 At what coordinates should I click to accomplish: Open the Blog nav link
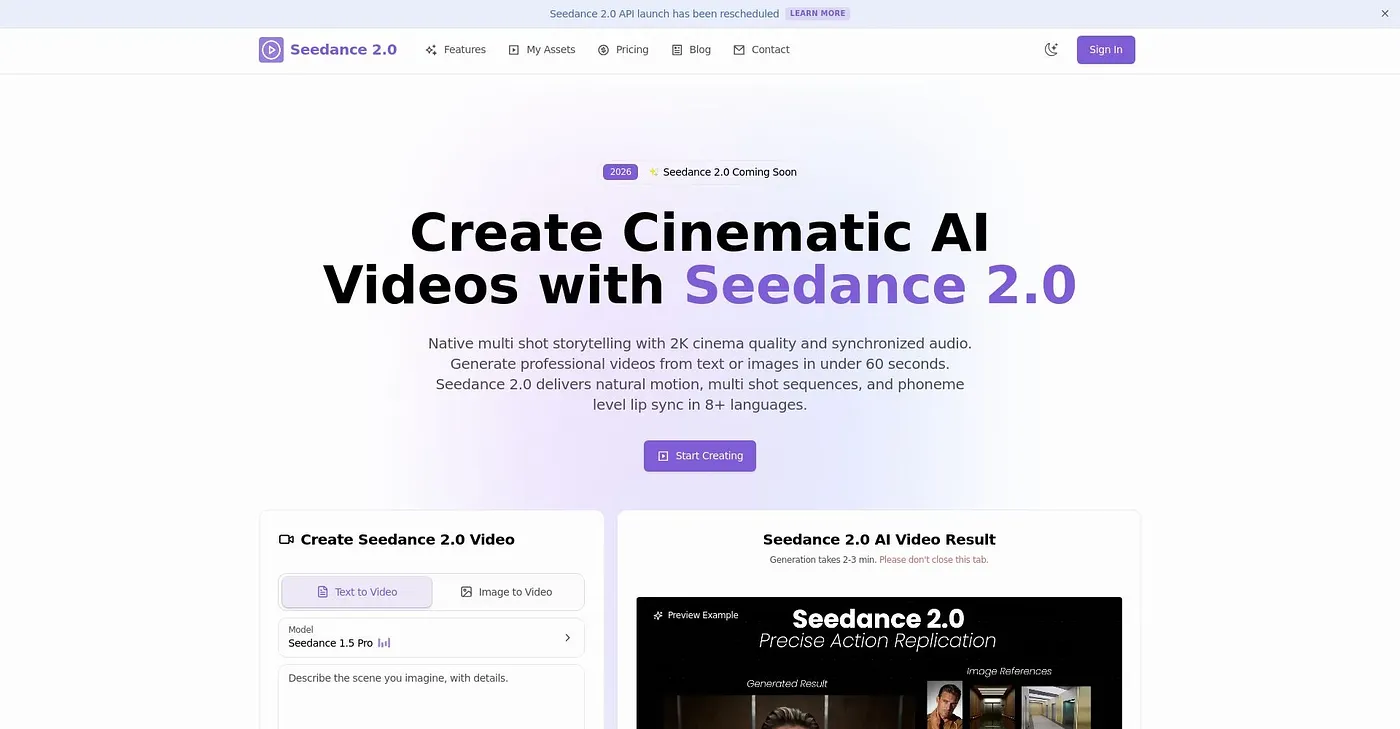pos(691,50)
